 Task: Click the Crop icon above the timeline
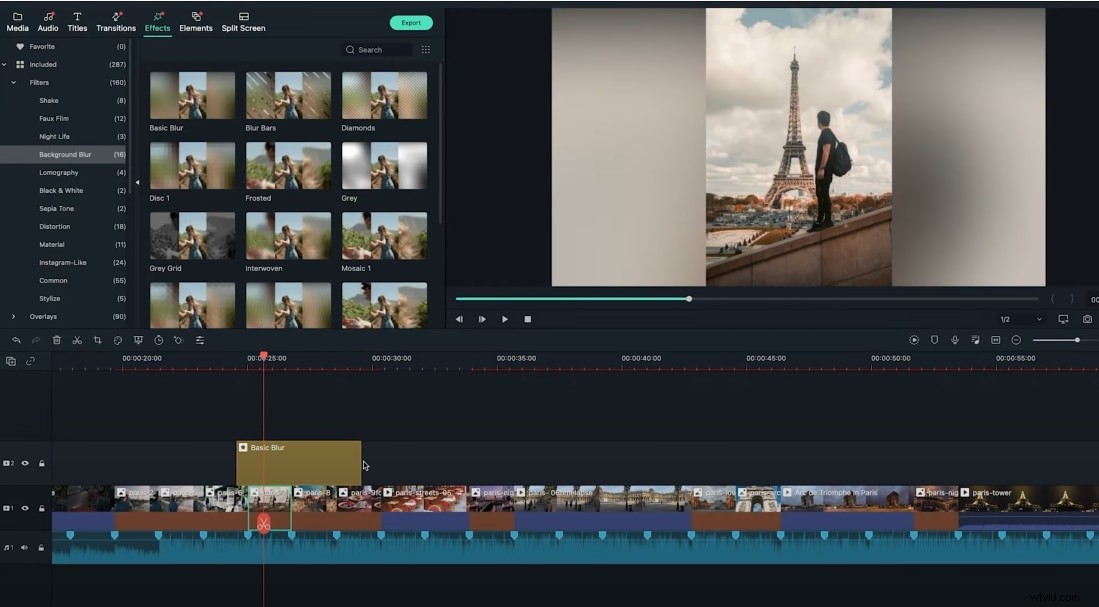pos(97,340)
